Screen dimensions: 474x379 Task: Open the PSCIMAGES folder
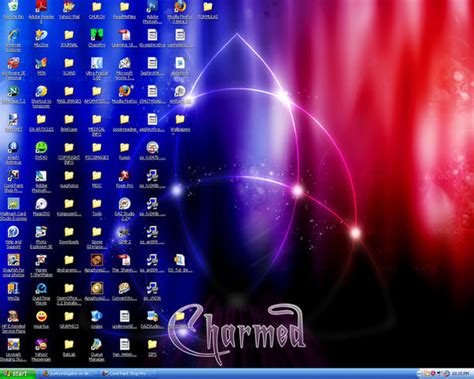[x=97, y=151]
